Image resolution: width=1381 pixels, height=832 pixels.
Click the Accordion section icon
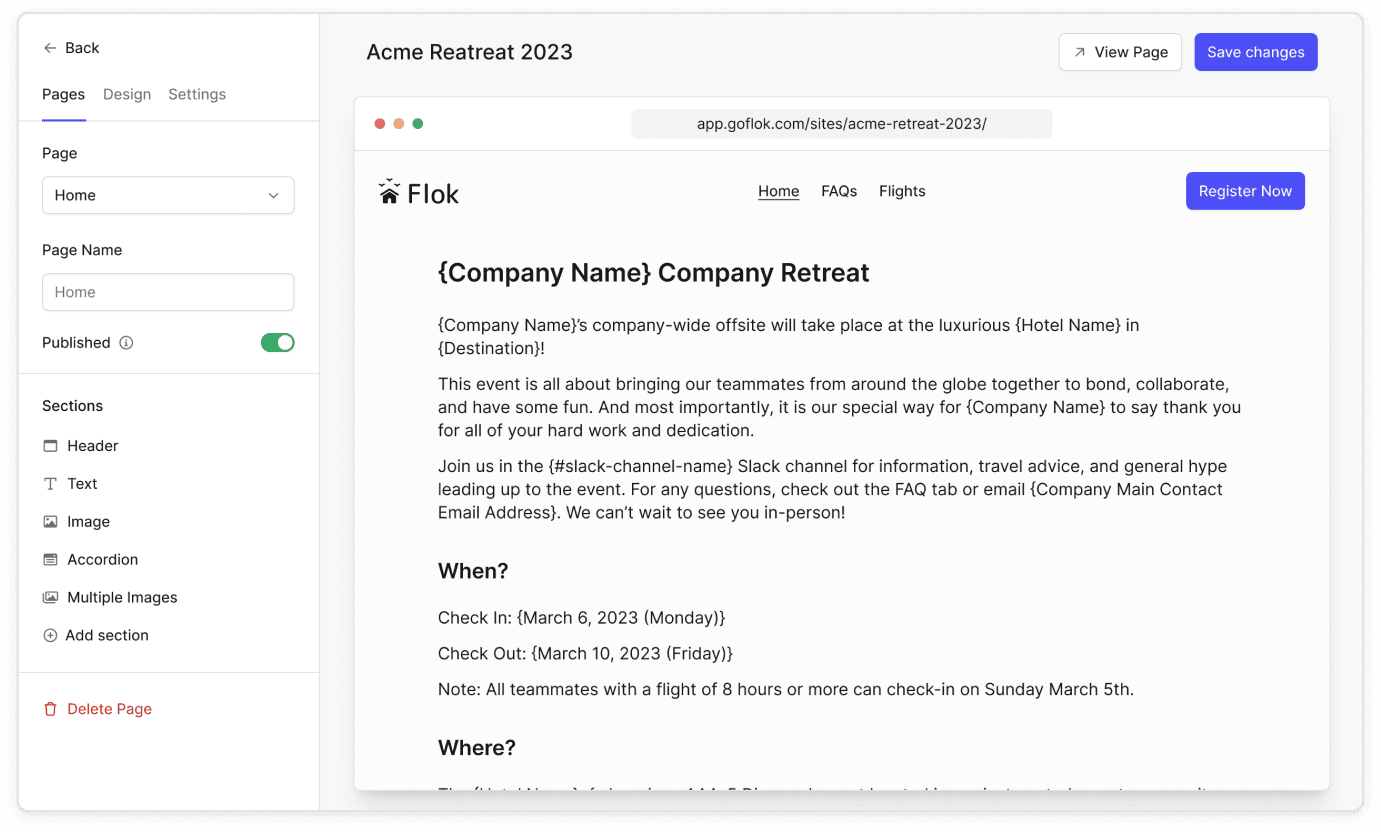pos(50,560)
